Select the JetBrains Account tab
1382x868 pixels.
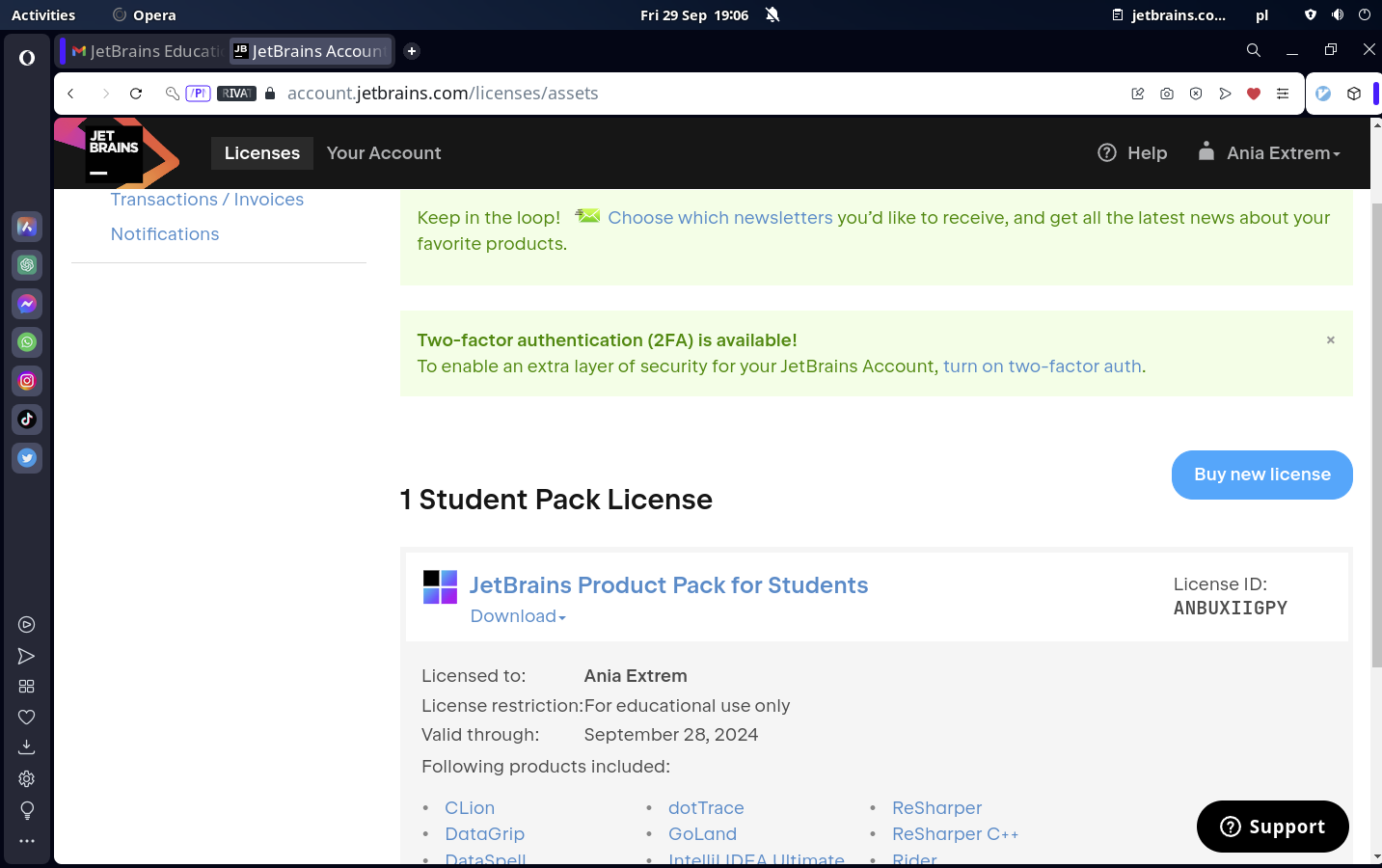[x=311, y=51]
